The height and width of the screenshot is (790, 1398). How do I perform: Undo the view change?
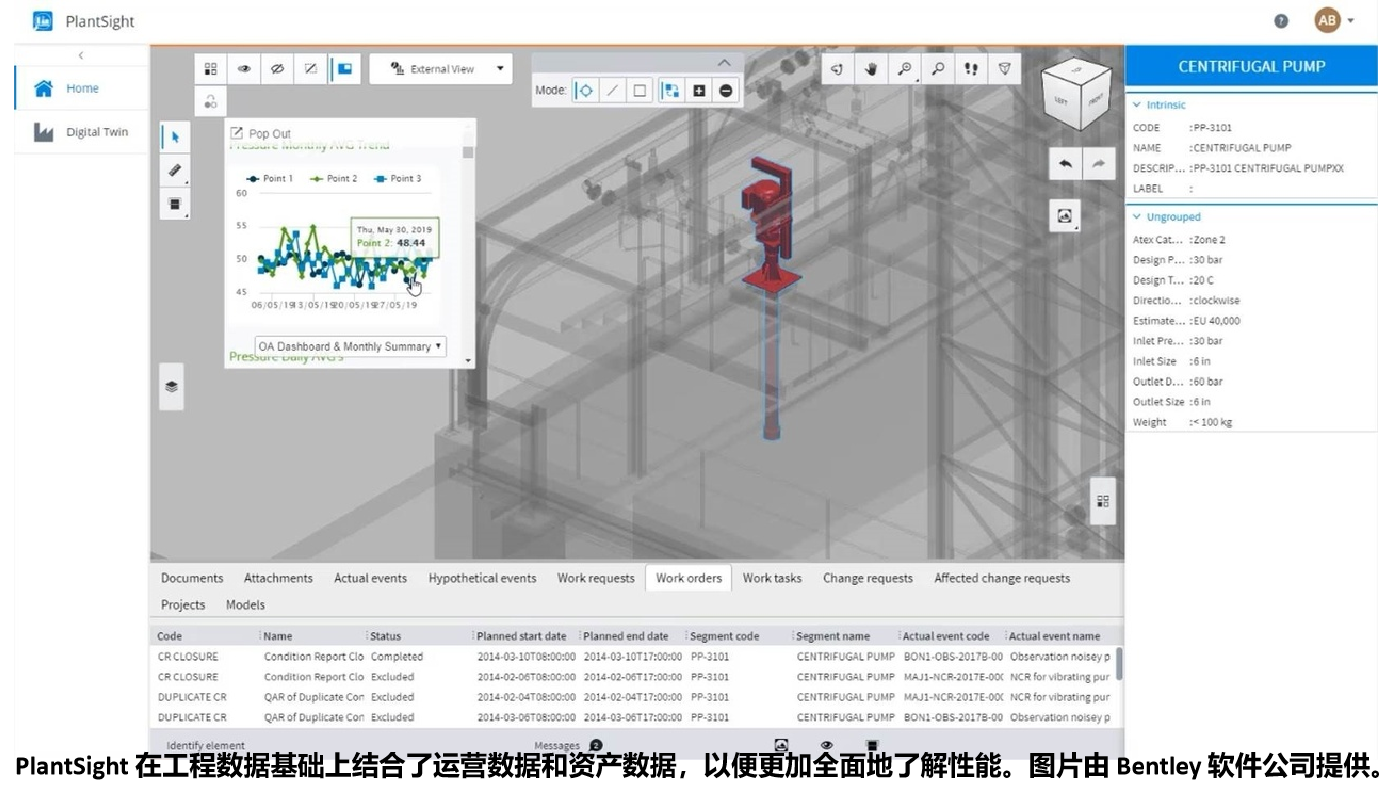click(x=1066, y=164)
